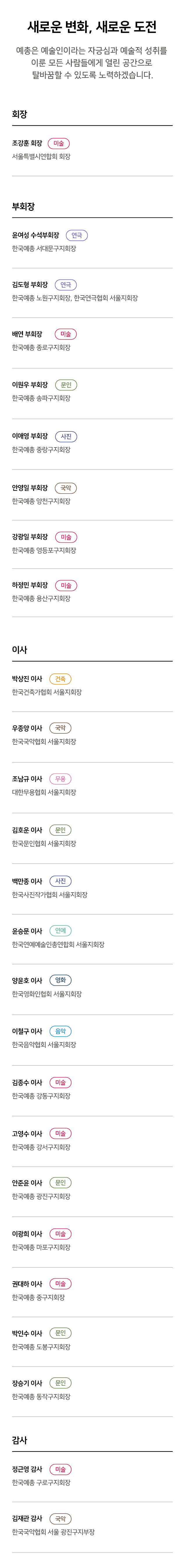The height and width of the screenshot is (1568, 186).
Task: Click the name 백만종 이사
Action: point(27,881)
